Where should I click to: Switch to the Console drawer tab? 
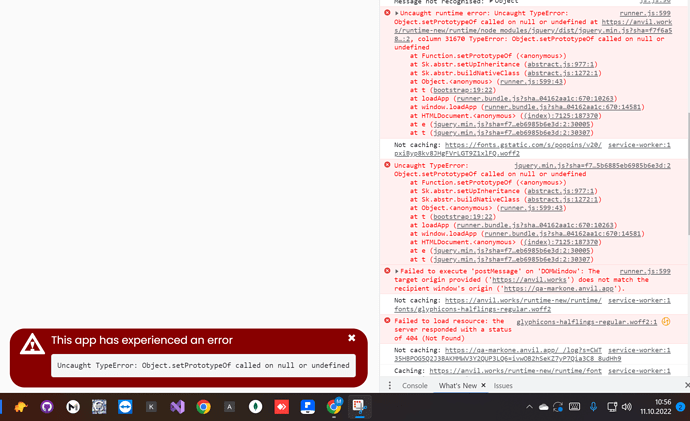coord(415,385)
